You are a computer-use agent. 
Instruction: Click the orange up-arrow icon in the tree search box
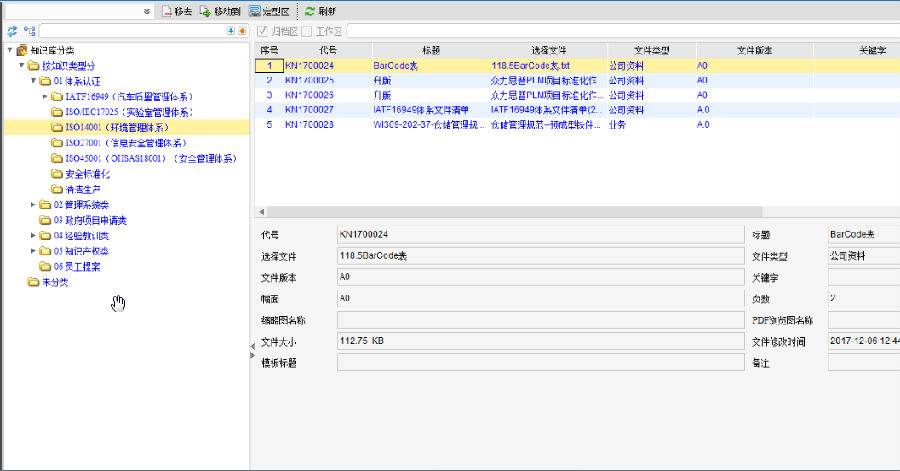click(241, 31)
